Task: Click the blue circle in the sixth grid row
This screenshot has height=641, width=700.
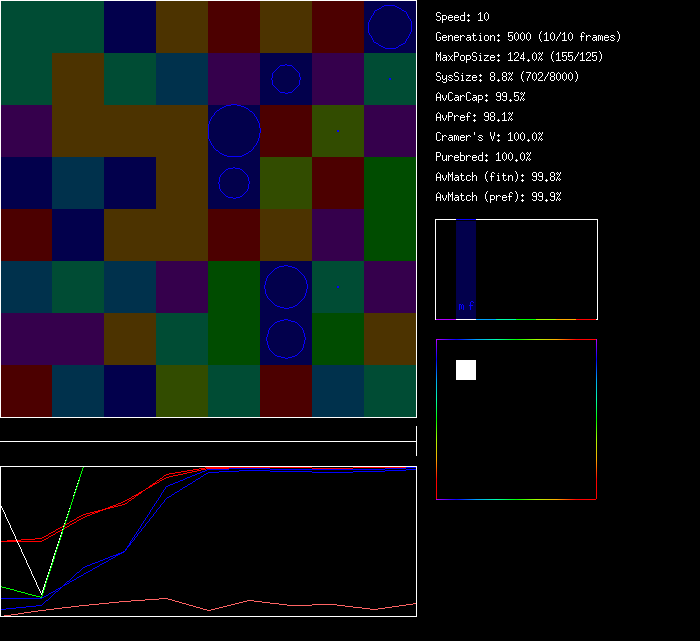Action: point(286,287)
